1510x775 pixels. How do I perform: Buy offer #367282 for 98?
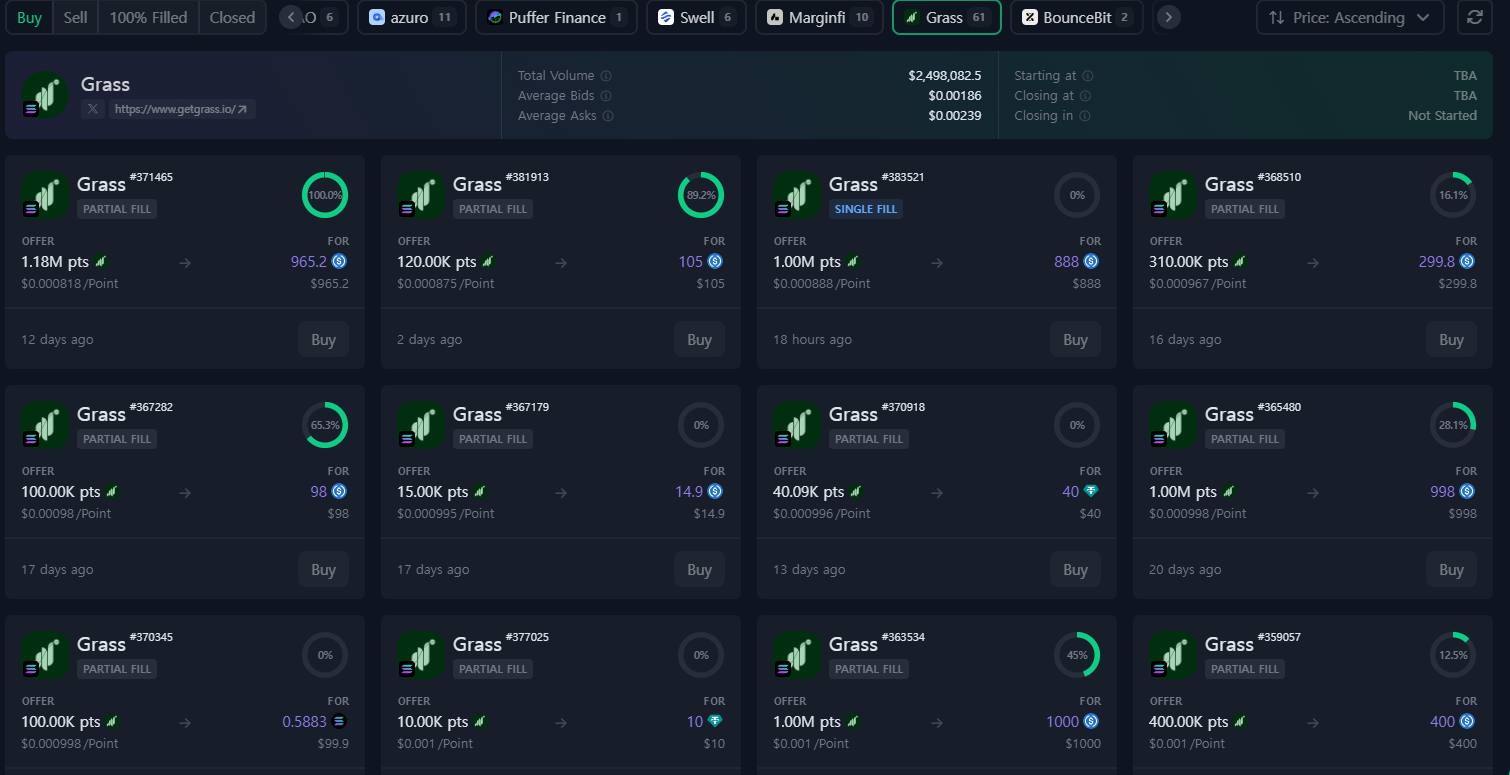pos(323,570)
